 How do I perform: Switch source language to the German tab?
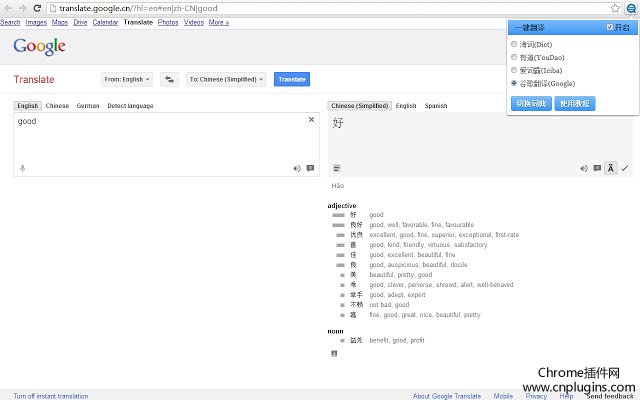[88, 105]
